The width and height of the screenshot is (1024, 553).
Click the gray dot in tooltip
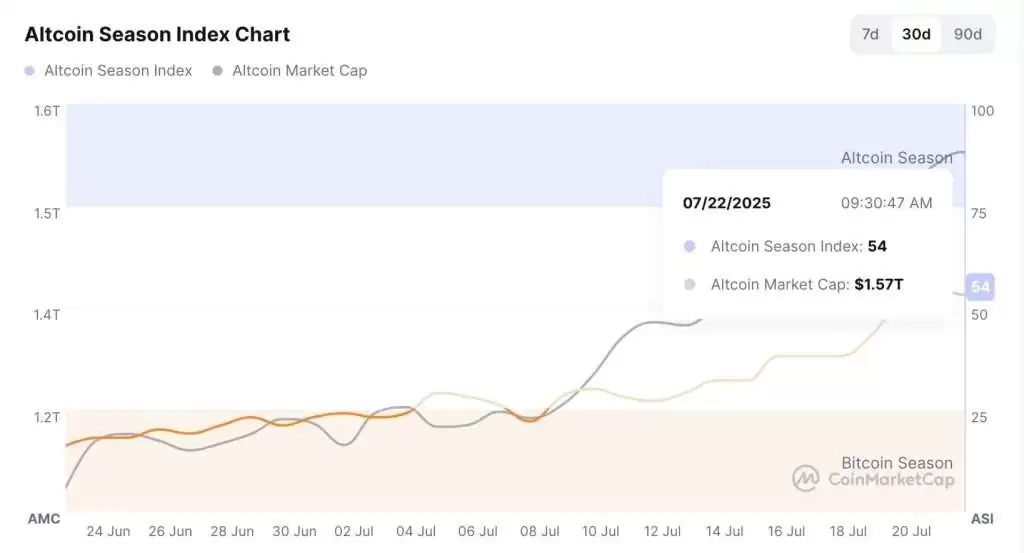click(x=689, y=284)
